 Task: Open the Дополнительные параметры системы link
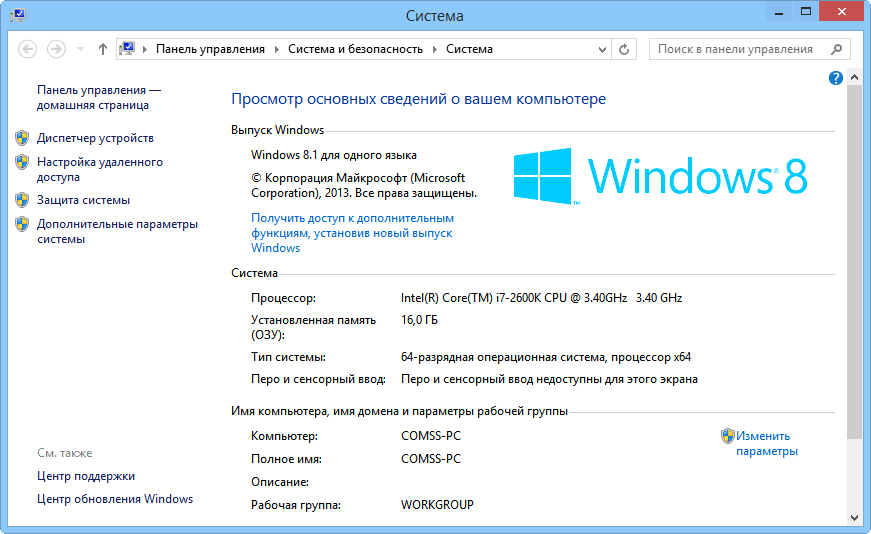click(117, 231)
